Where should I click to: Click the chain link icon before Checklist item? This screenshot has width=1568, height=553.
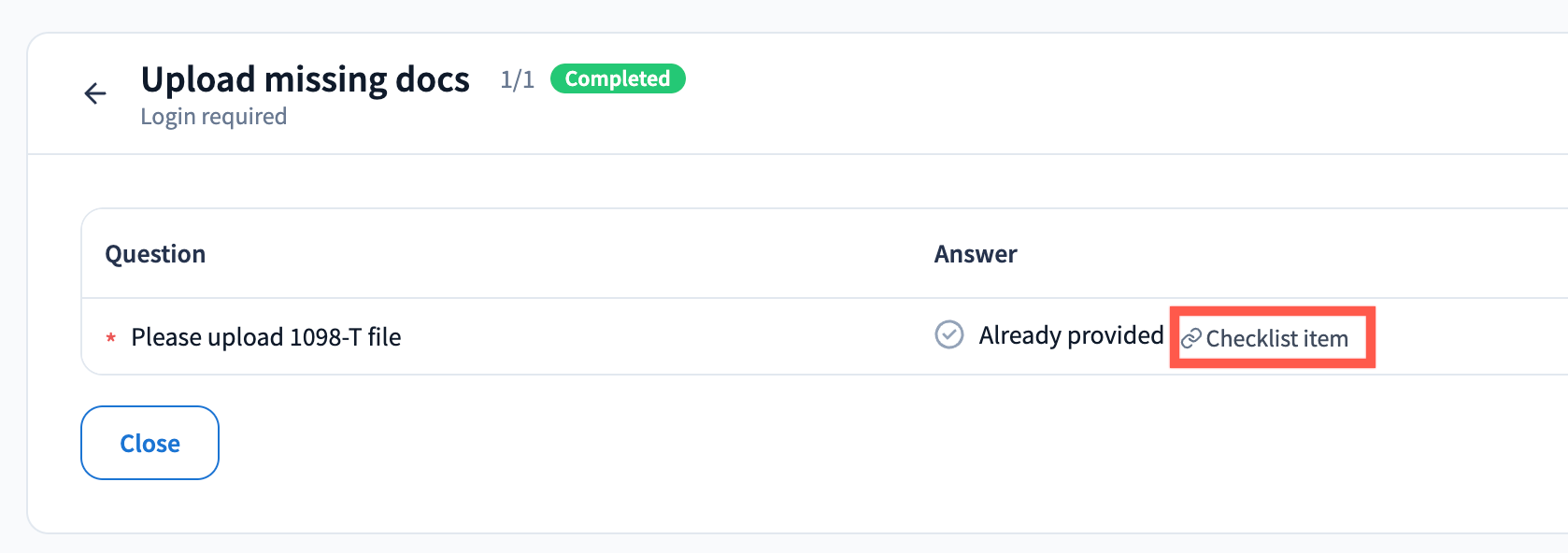1191,338
